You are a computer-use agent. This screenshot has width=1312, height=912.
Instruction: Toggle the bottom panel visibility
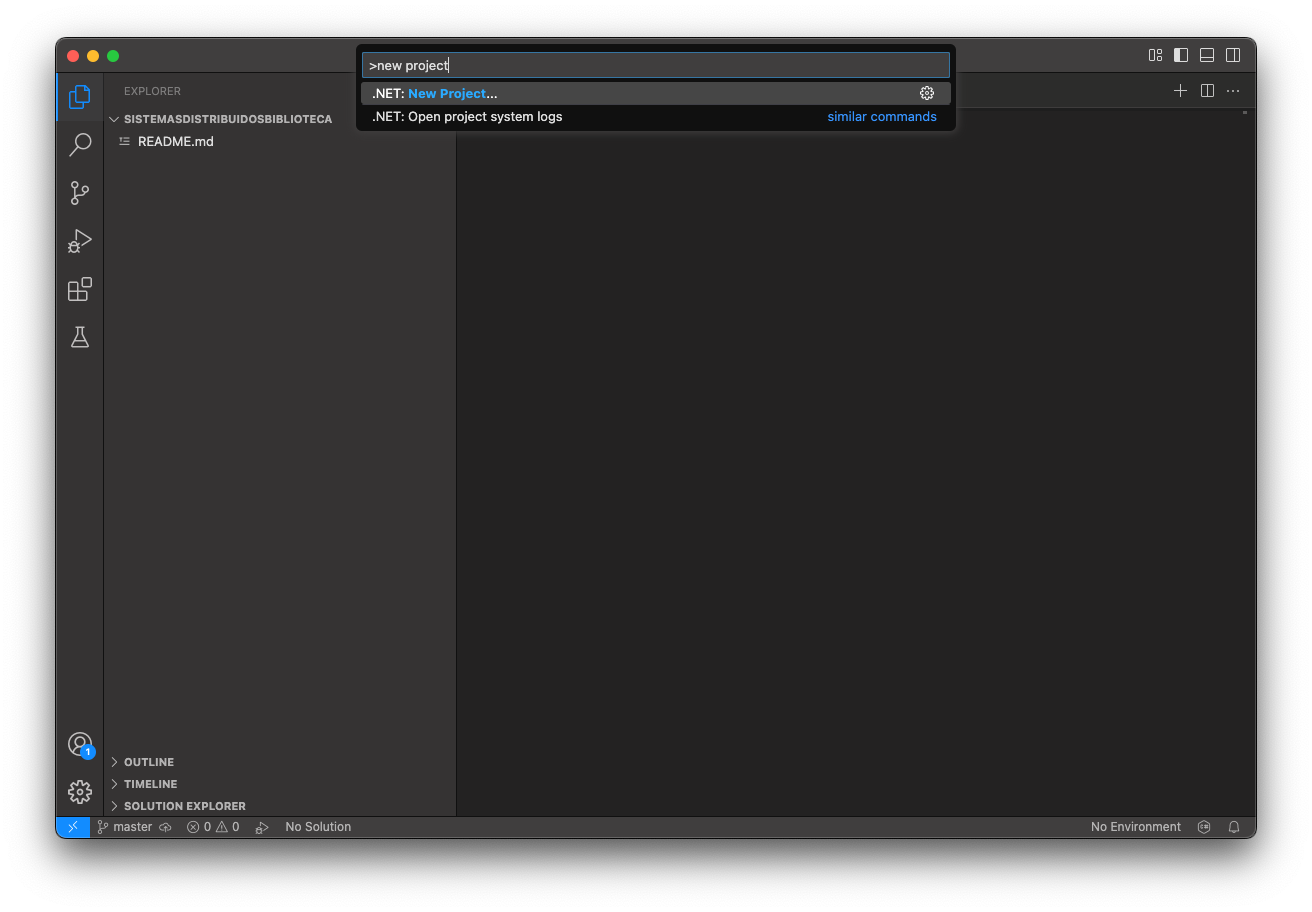point(1207,55)
